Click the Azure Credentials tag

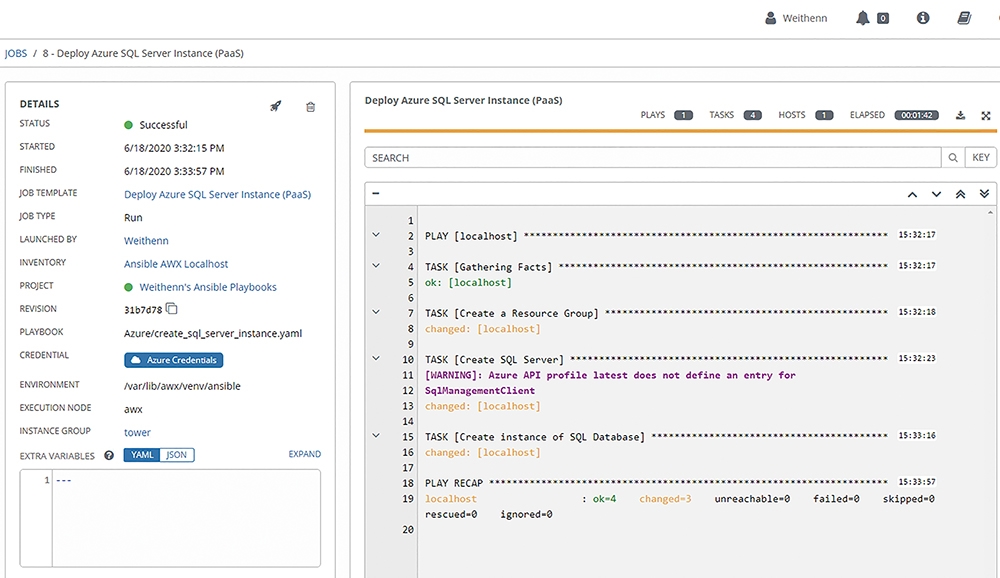[173, 360]
